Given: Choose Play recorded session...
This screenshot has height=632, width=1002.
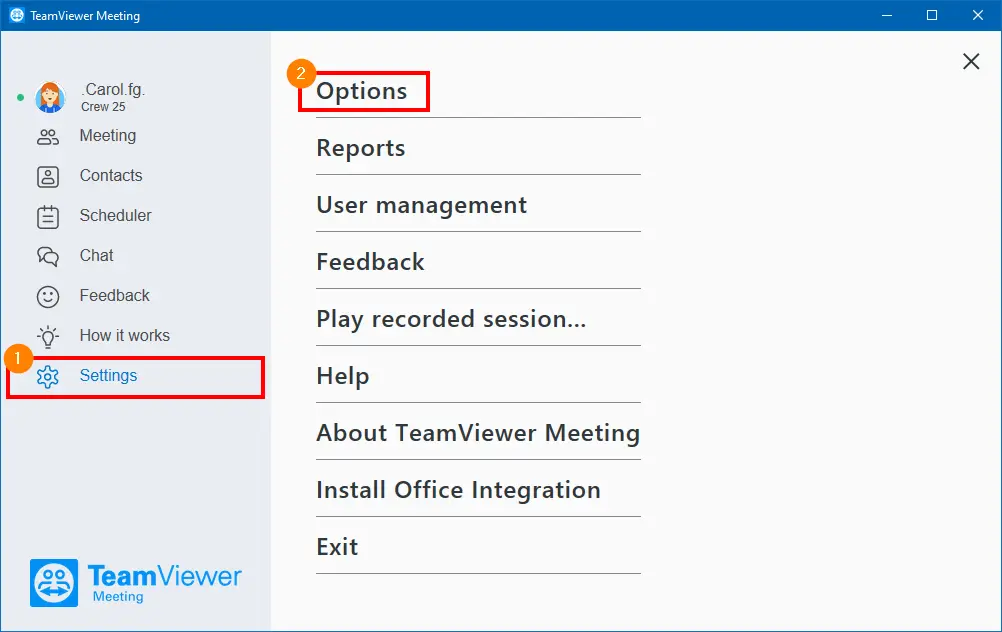Looking at the screenshot, I should tap(451, 319).
